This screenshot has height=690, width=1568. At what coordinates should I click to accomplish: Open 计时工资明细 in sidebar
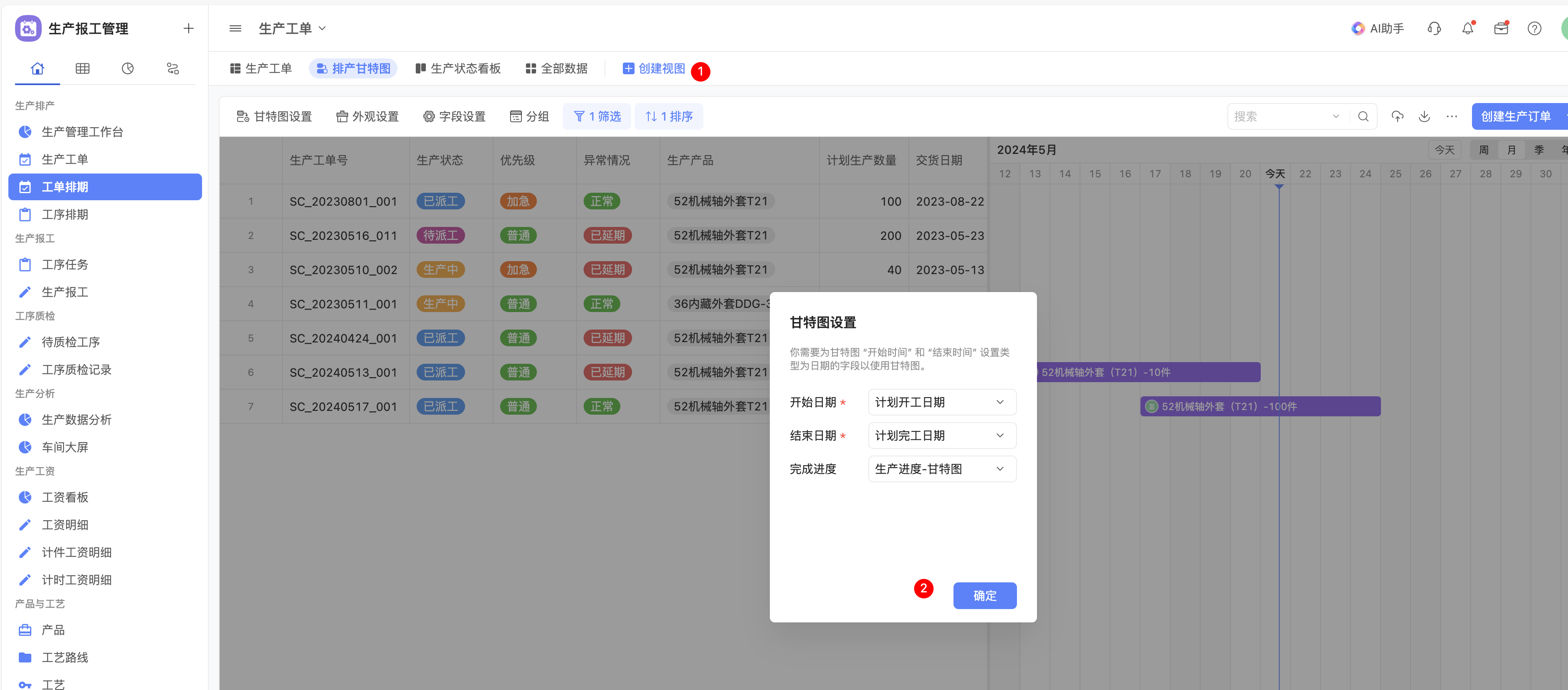(105, 580)
